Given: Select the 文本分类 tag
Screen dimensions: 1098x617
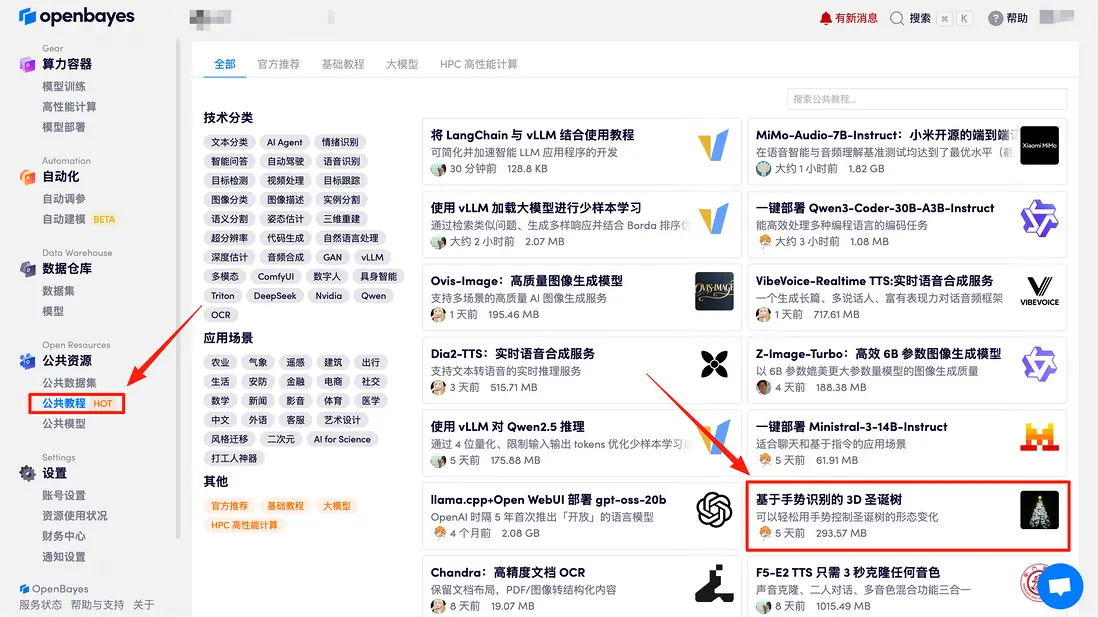Looking at the screenshot, I should (230, 142).
